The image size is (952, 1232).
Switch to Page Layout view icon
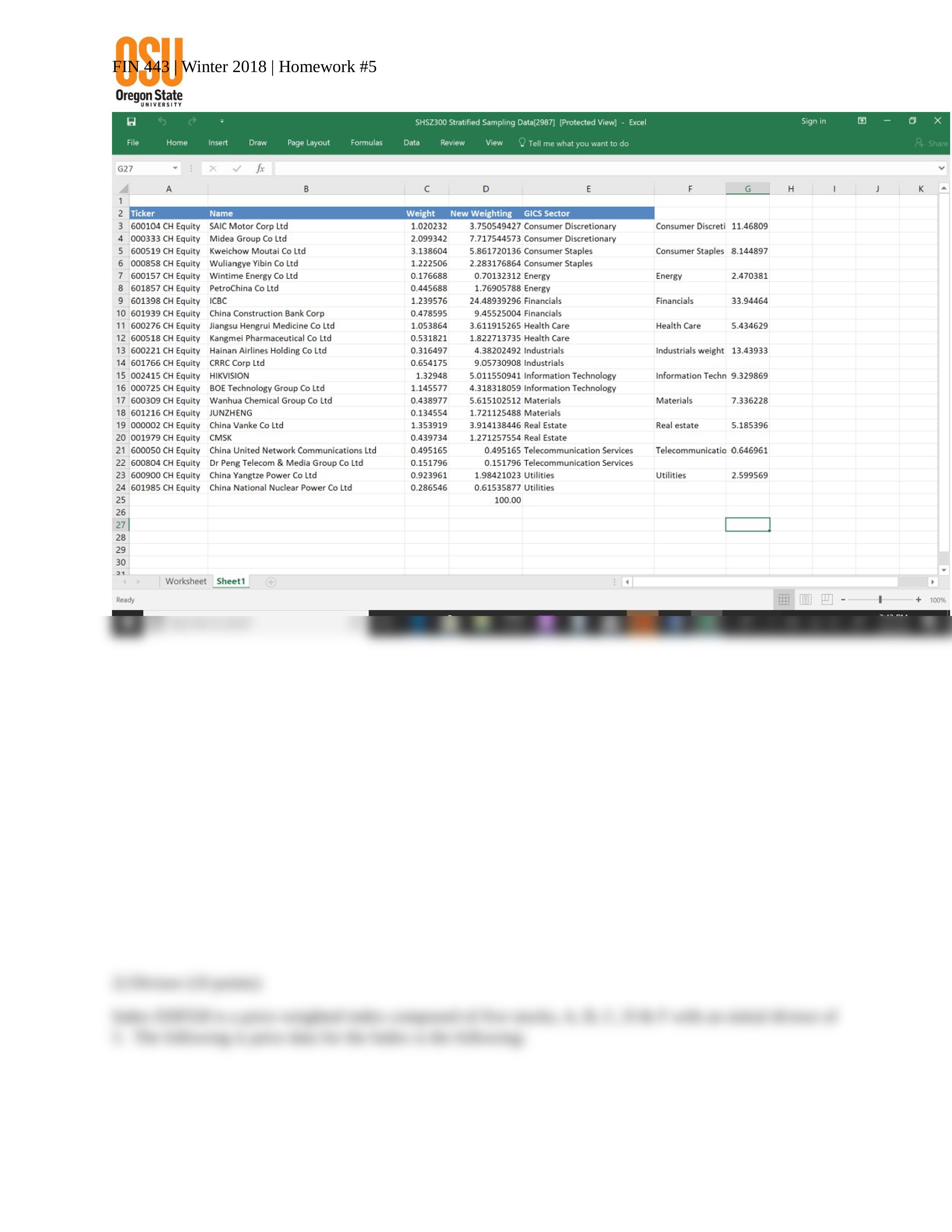805,600
